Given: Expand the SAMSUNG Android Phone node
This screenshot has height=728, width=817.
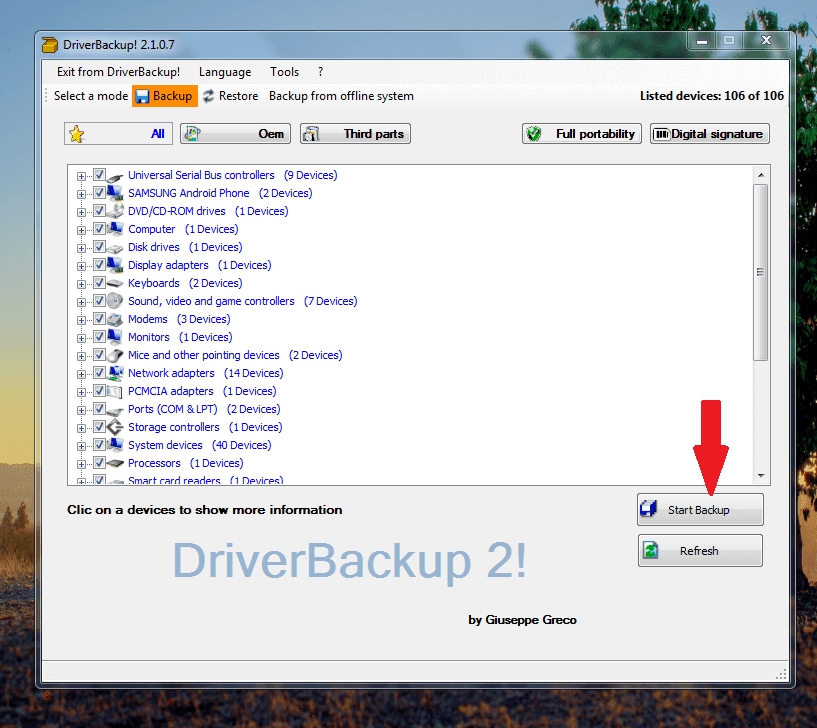Looking at the screenshot, I should click(x=82, y=193).
